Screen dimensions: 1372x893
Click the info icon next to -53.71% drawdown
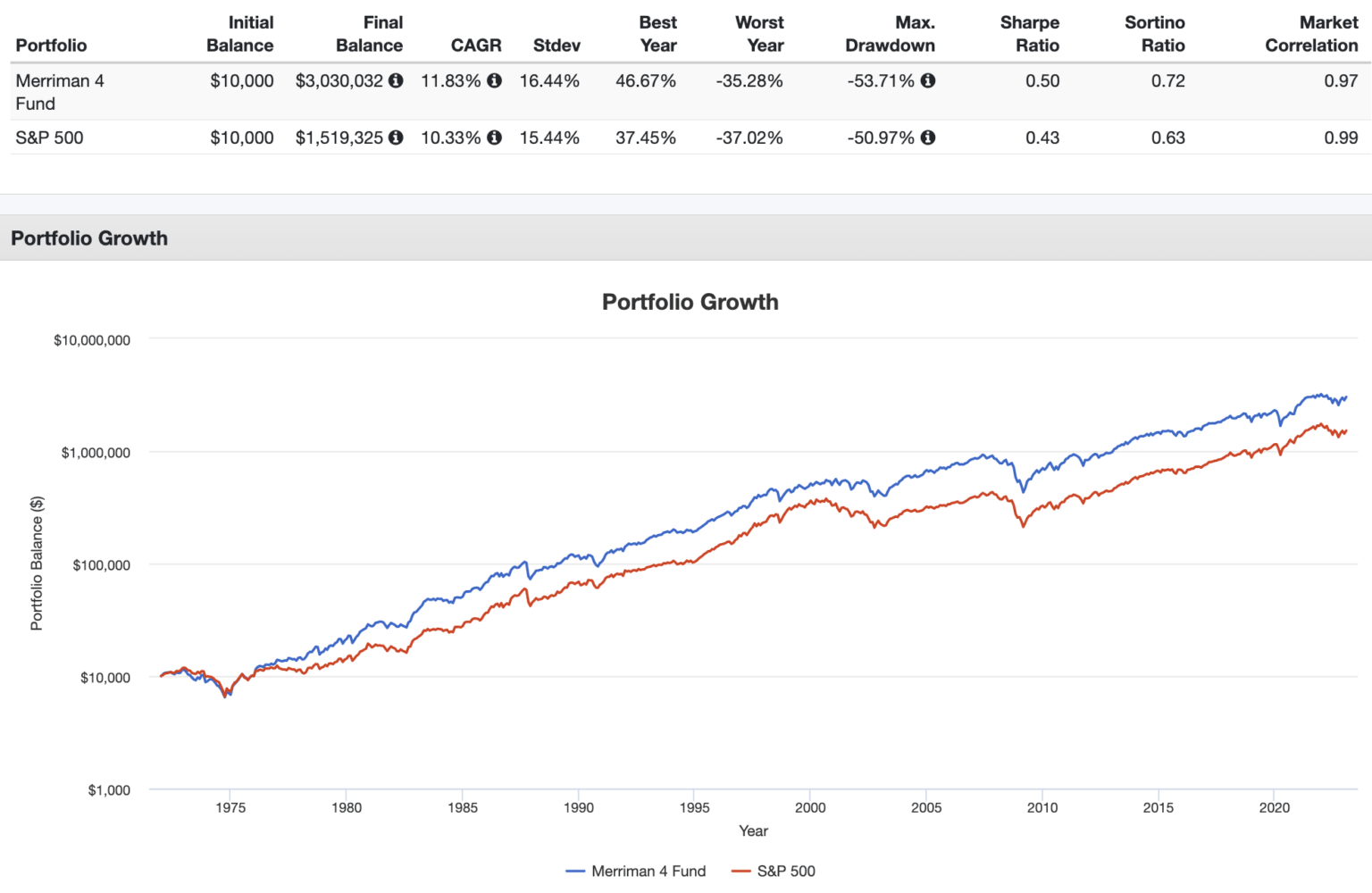927,80
